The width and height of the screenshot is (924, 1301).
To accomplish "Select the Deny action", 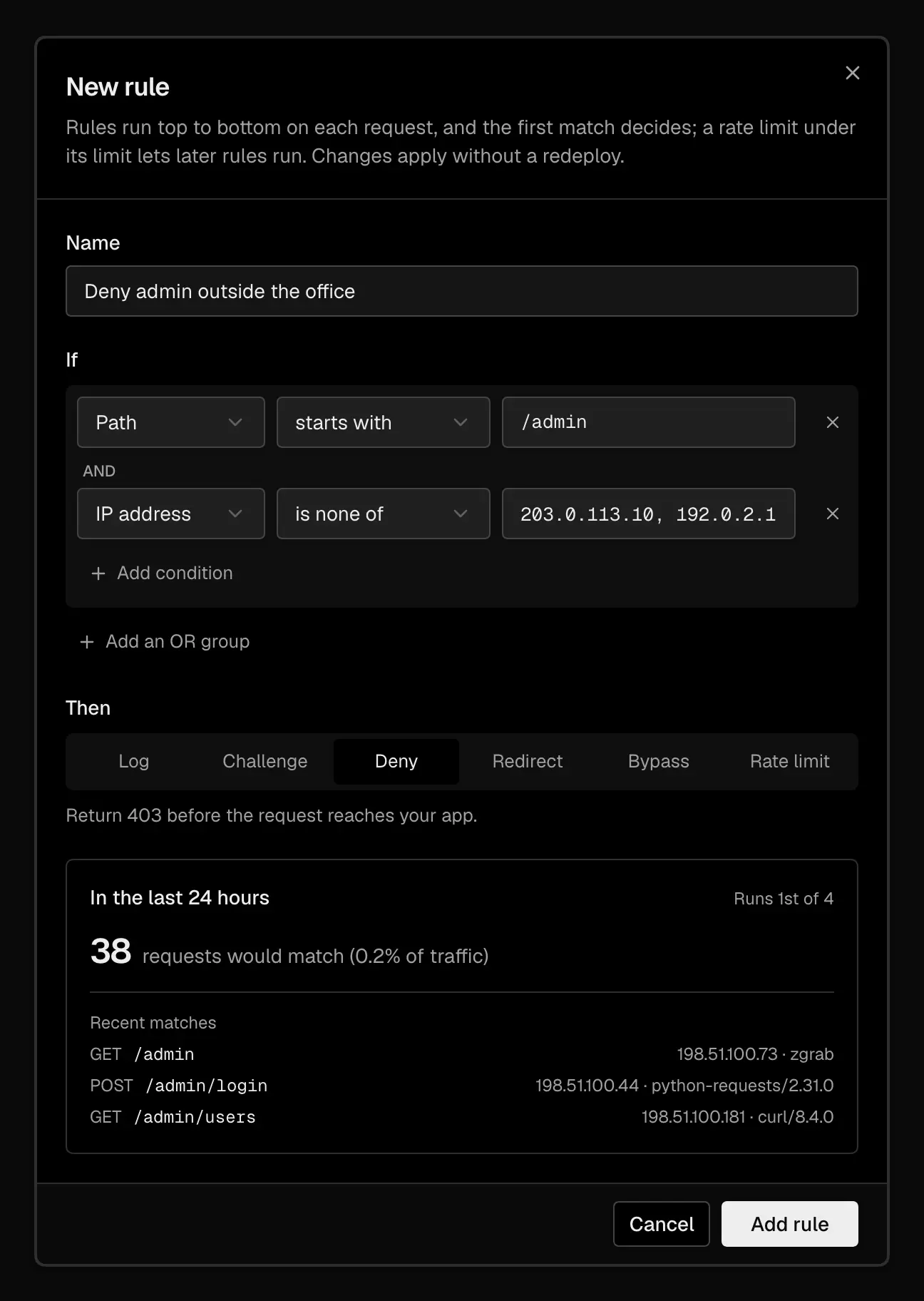I will click(396, 762).
